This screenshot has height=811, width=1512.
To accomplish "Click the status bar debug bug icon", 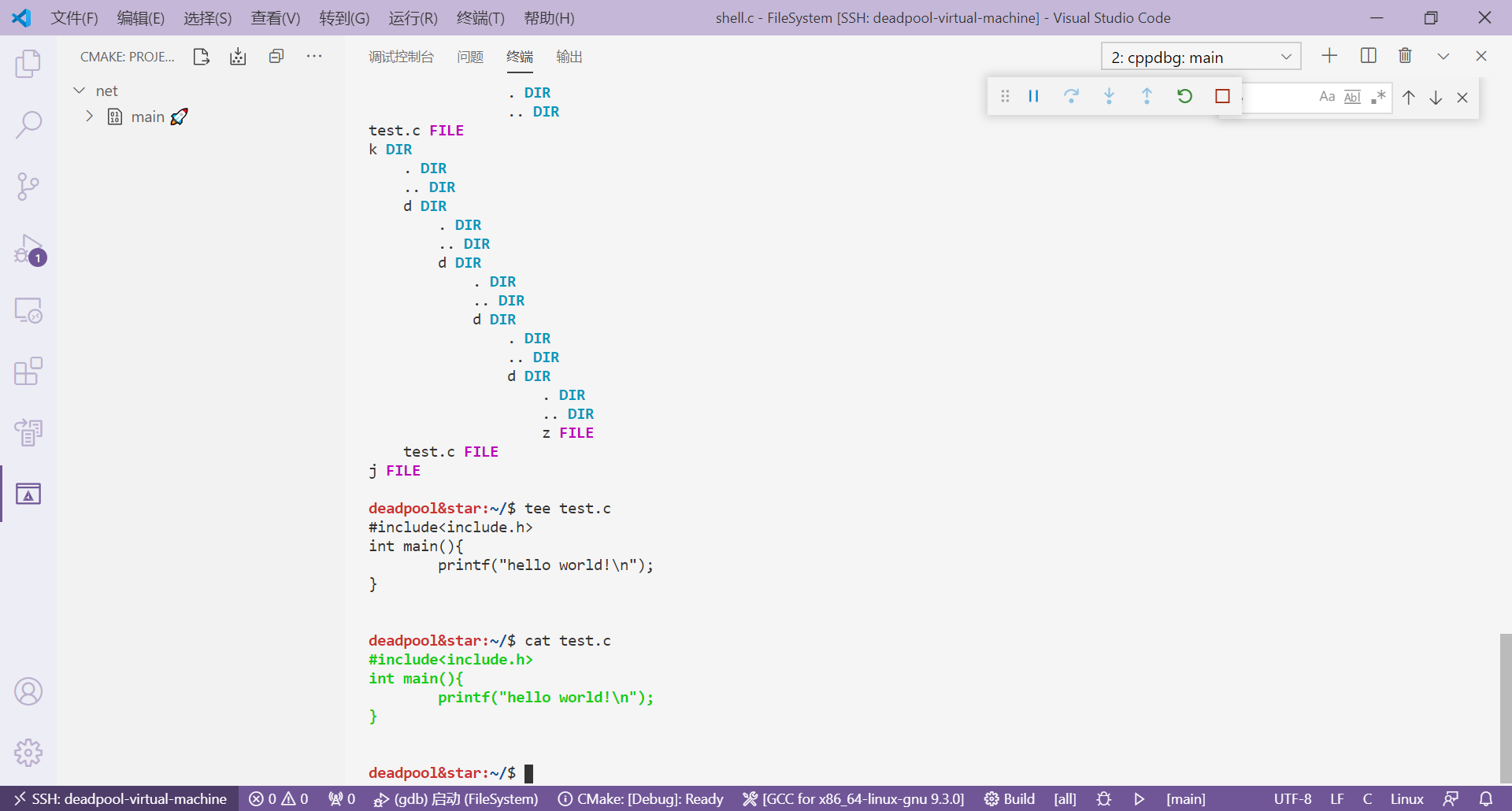I will [x=1103, y=798].
